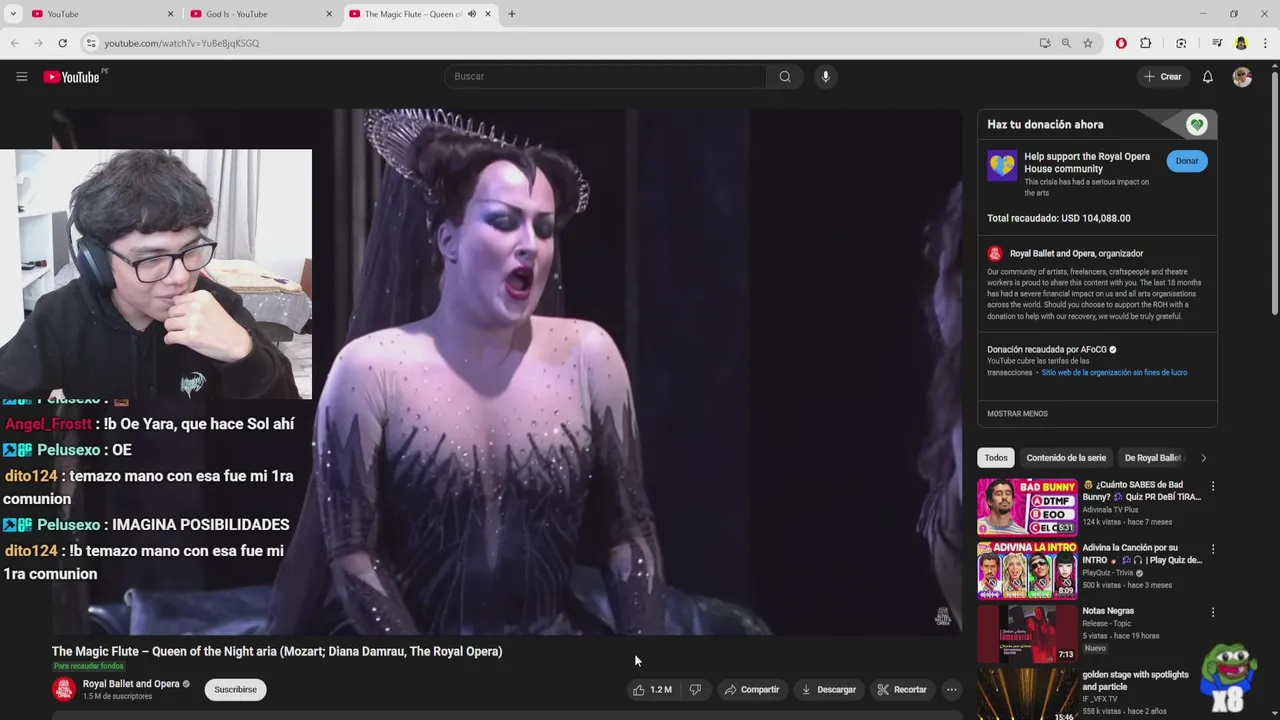This screenshot has height=720, width=1280.
Task: Open the tab search dropdown arrow
Action: (13, 14)
